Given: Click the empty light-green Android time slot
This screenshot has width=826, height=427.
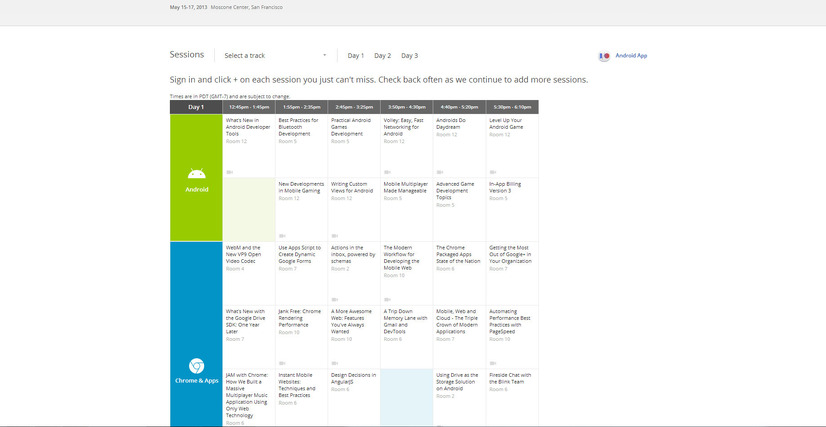Looking at the screenshot, I should coord(249,210).
